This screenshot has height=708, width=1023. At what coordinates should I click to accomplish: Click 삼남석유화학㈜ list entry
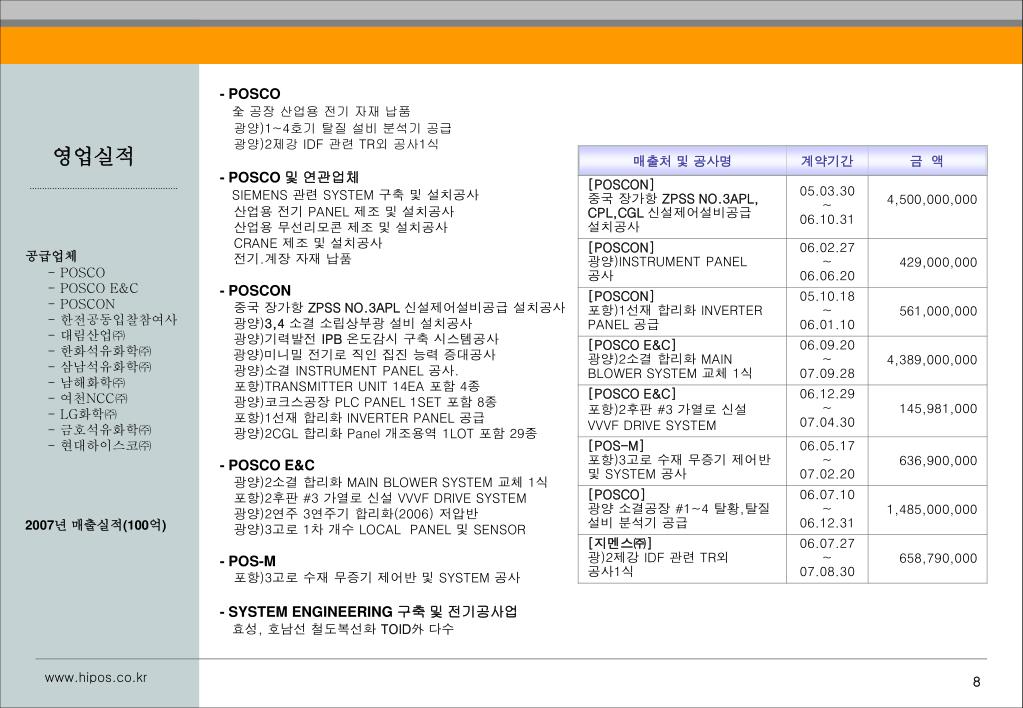(106, 367)
